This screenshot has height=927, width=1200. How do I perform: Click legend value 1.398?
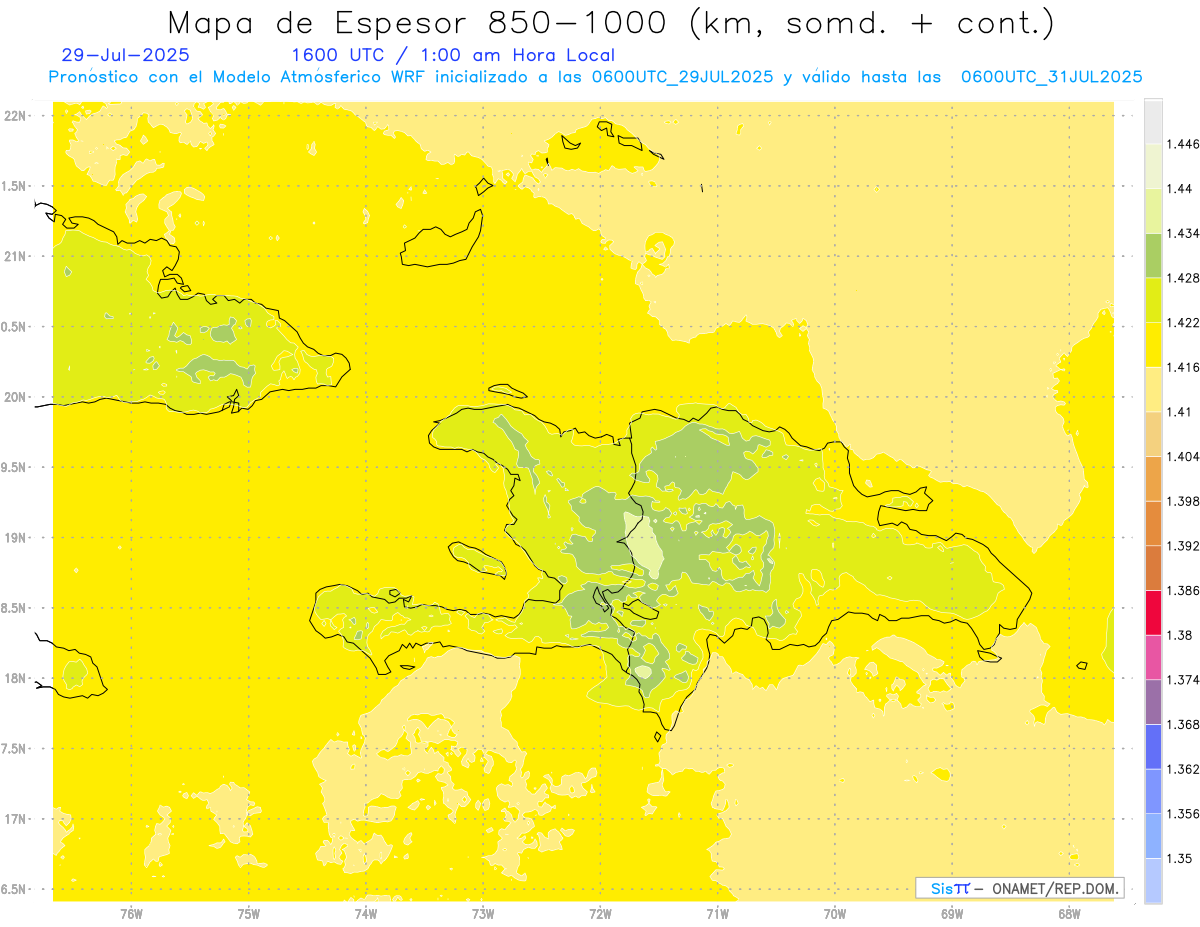[x=1183, y=501]
